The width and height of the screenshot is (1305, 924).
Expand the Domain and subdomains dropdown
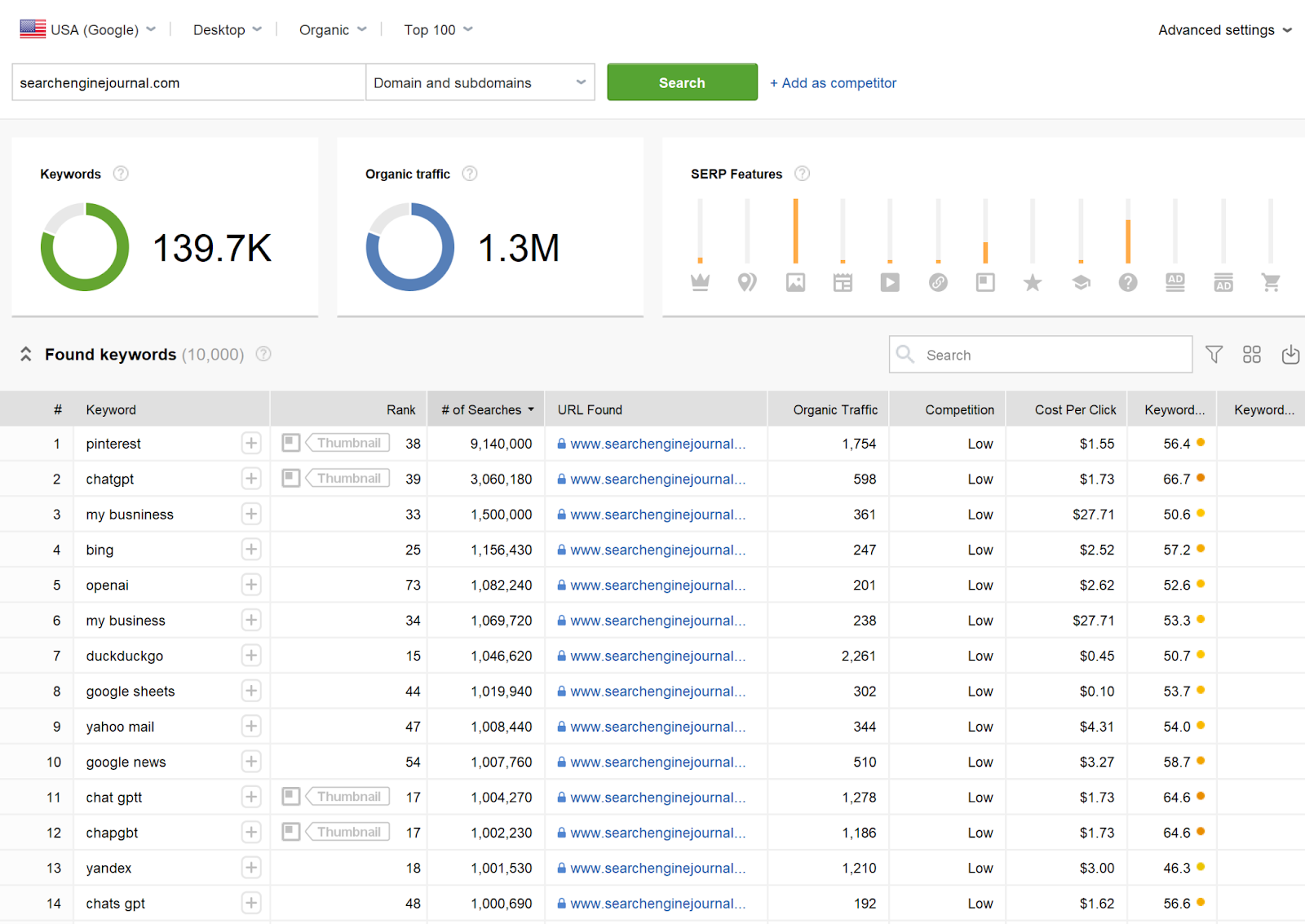pyautogui.click(x=480, y=83)
